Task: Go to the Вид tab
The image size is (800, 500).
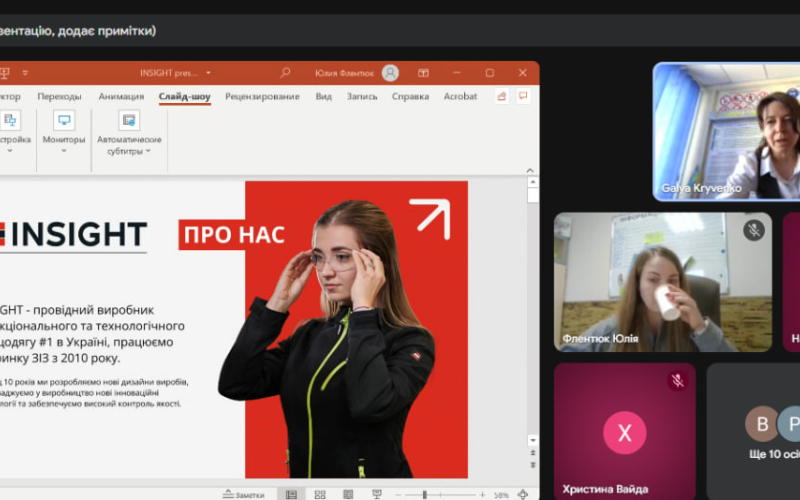Action: click(323, 96)
